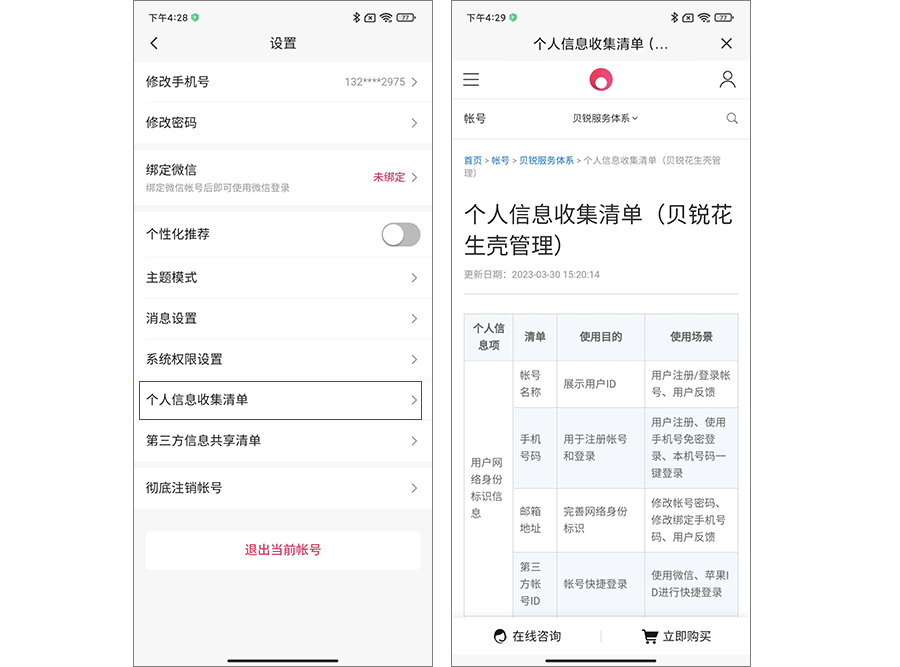Tap the 在线咨询 headset icon
Viewport: 900px width, 667px height.
point(500,636)
